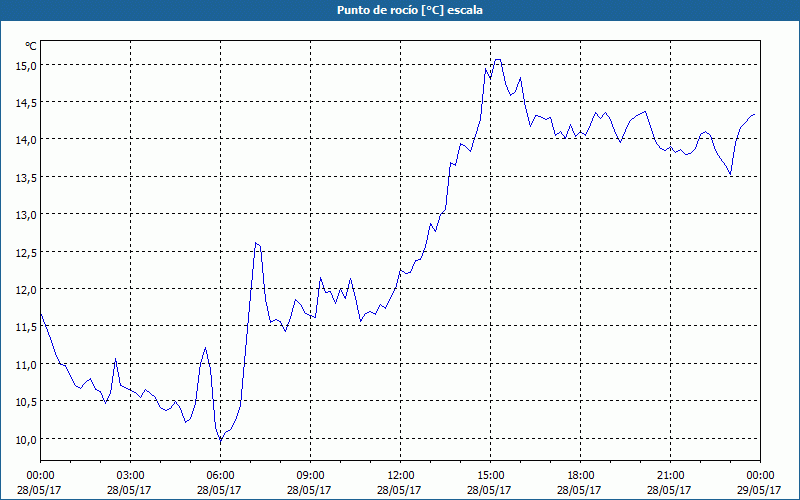The image size is (800, 500).
Task: Click the °C unit label
Action: coord(31,46)
